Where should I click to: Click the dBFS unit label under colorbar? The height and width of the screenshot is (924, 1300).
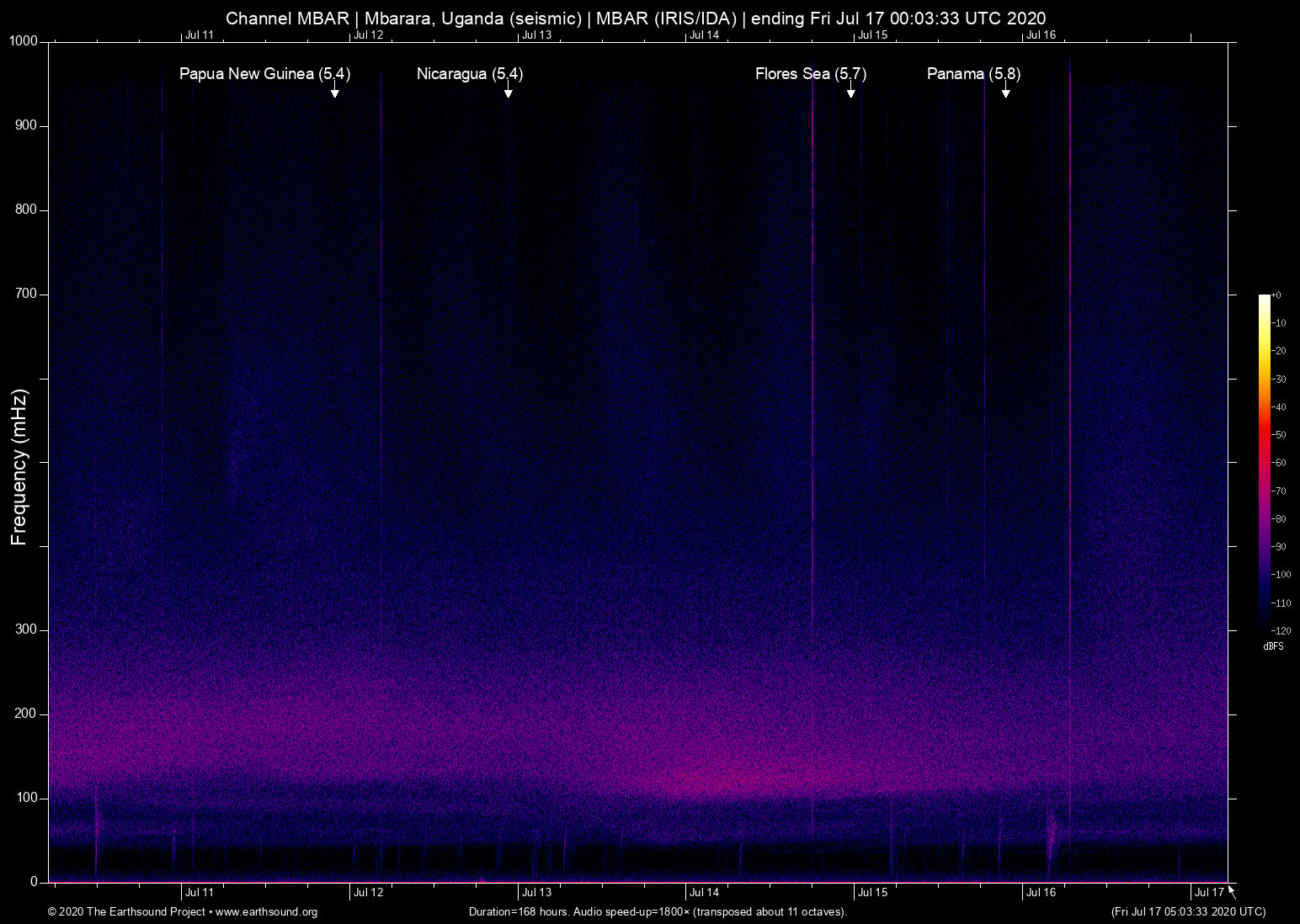tap(1273, 646)
